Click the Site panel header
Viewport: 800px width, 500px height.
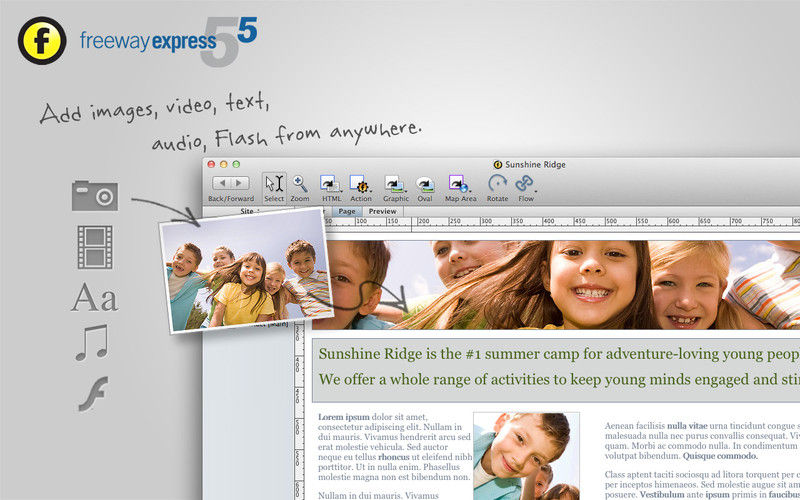pos(247,211)
